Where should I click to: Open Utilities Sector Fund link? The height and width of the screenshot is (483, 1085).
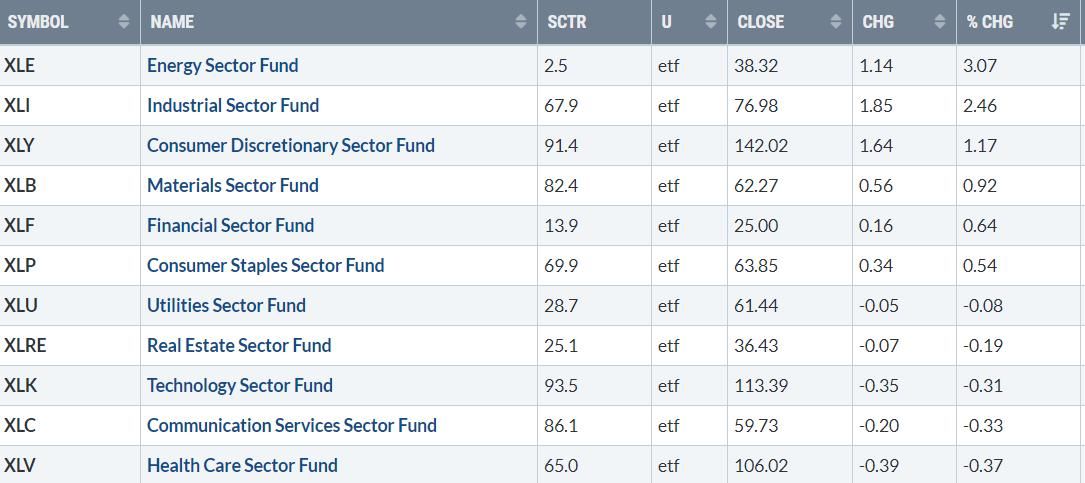pos(226,306)
